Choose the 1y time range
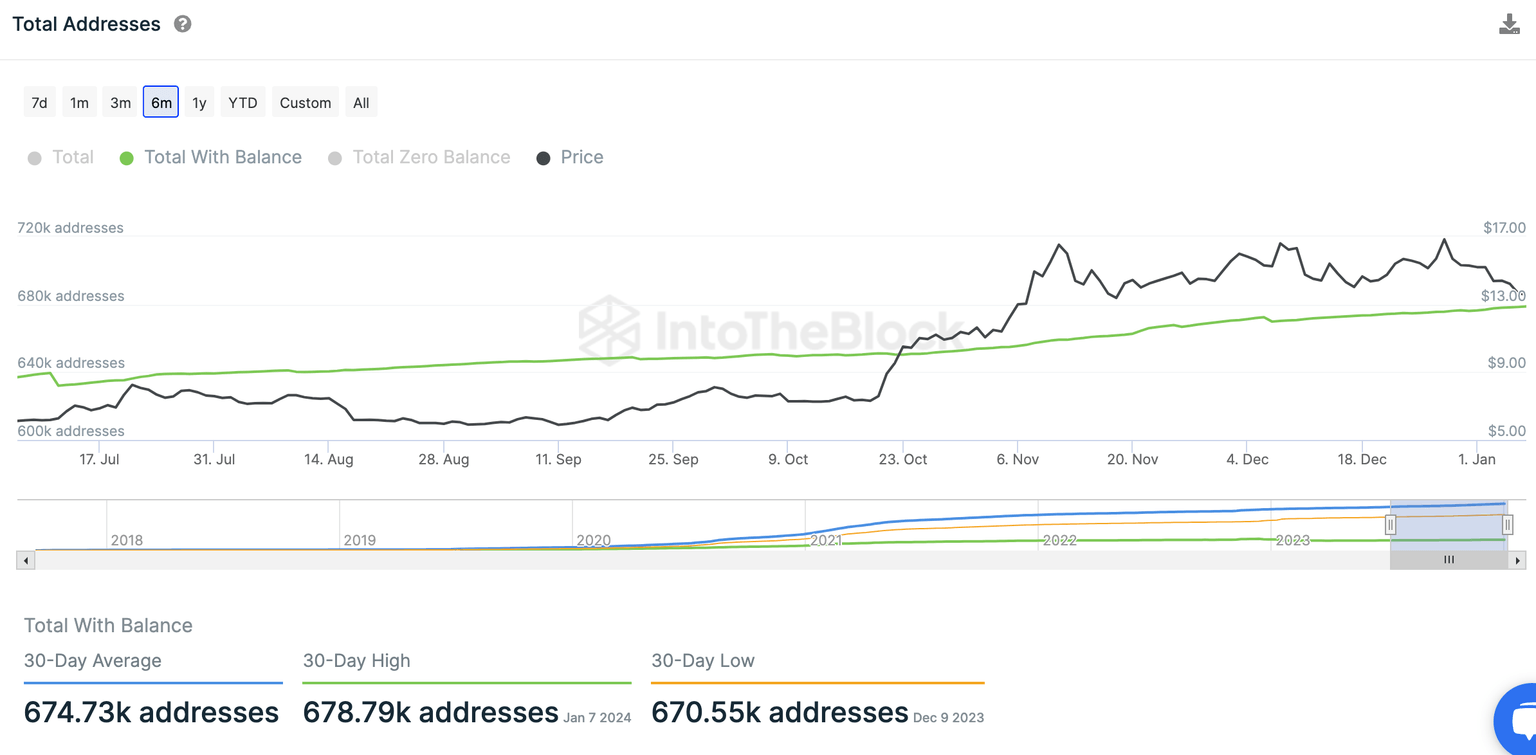 (199, 103)
